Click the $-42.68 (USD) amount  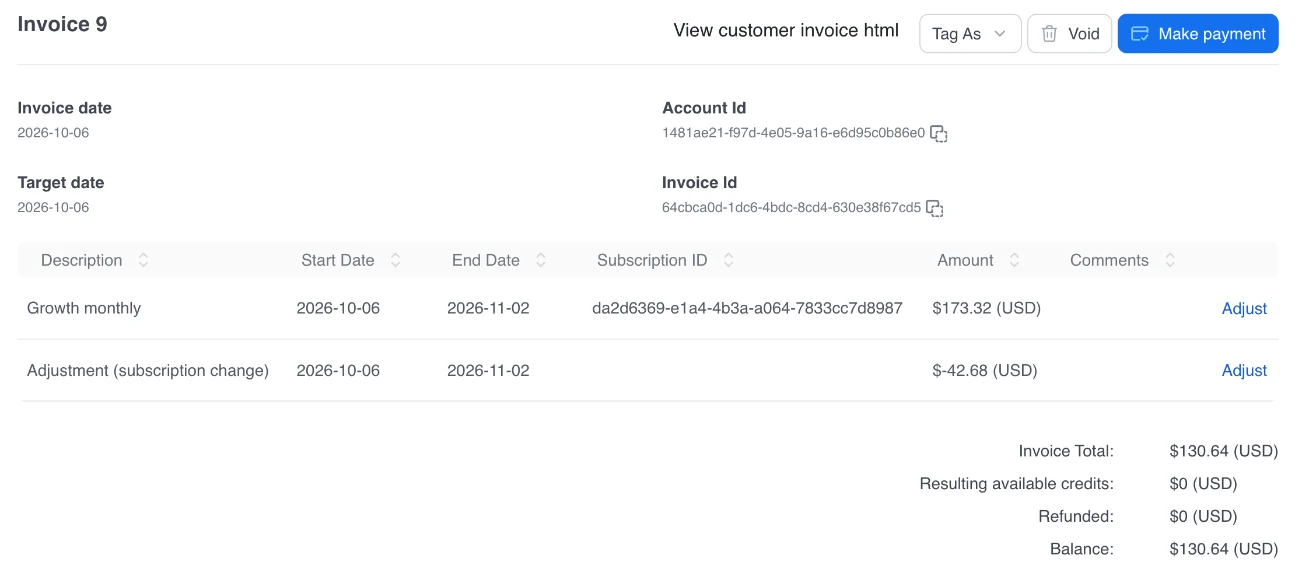(x=984, y=370)
